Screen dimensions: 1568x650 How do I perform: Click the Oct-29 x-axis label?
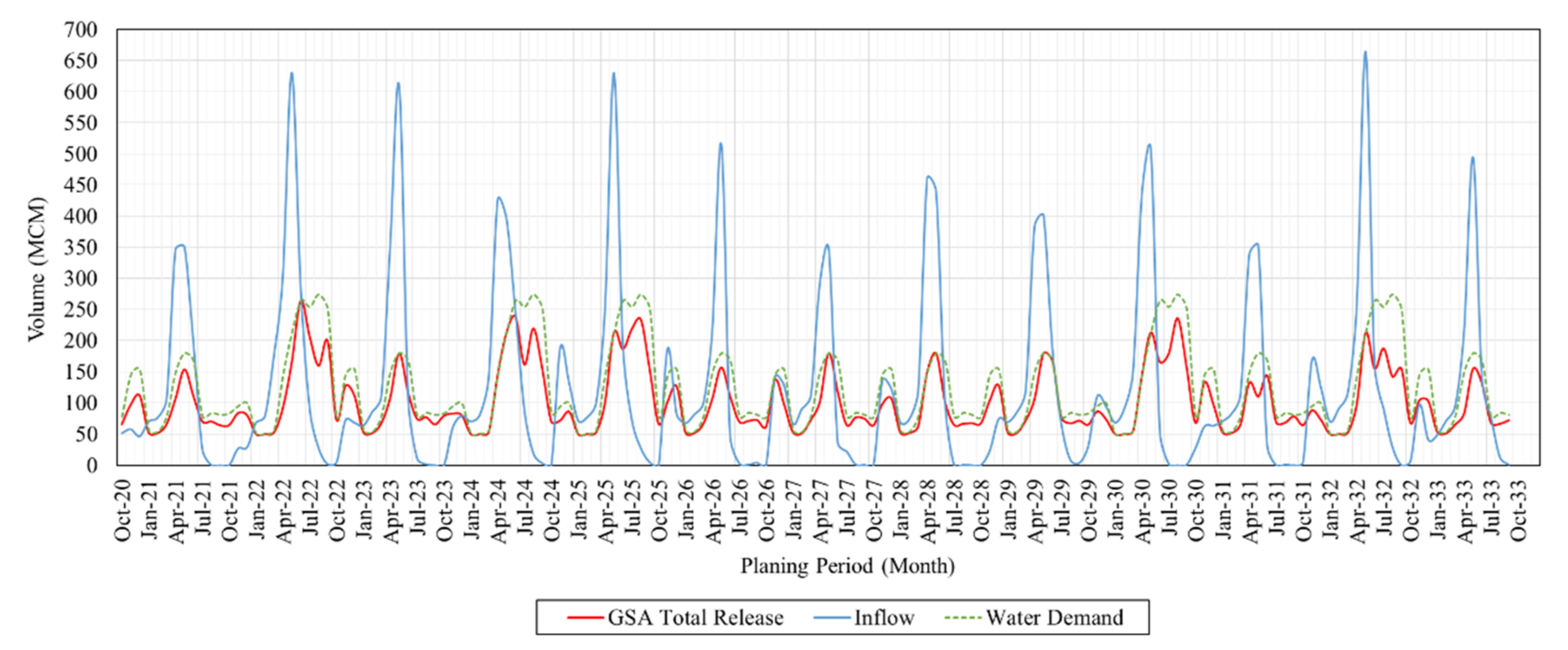point(1090,510)
